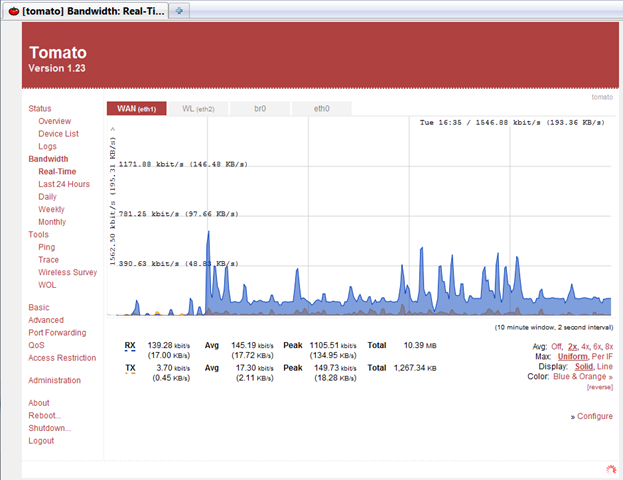Open the Trace tool
623x480 pixels.
[48, 259]
